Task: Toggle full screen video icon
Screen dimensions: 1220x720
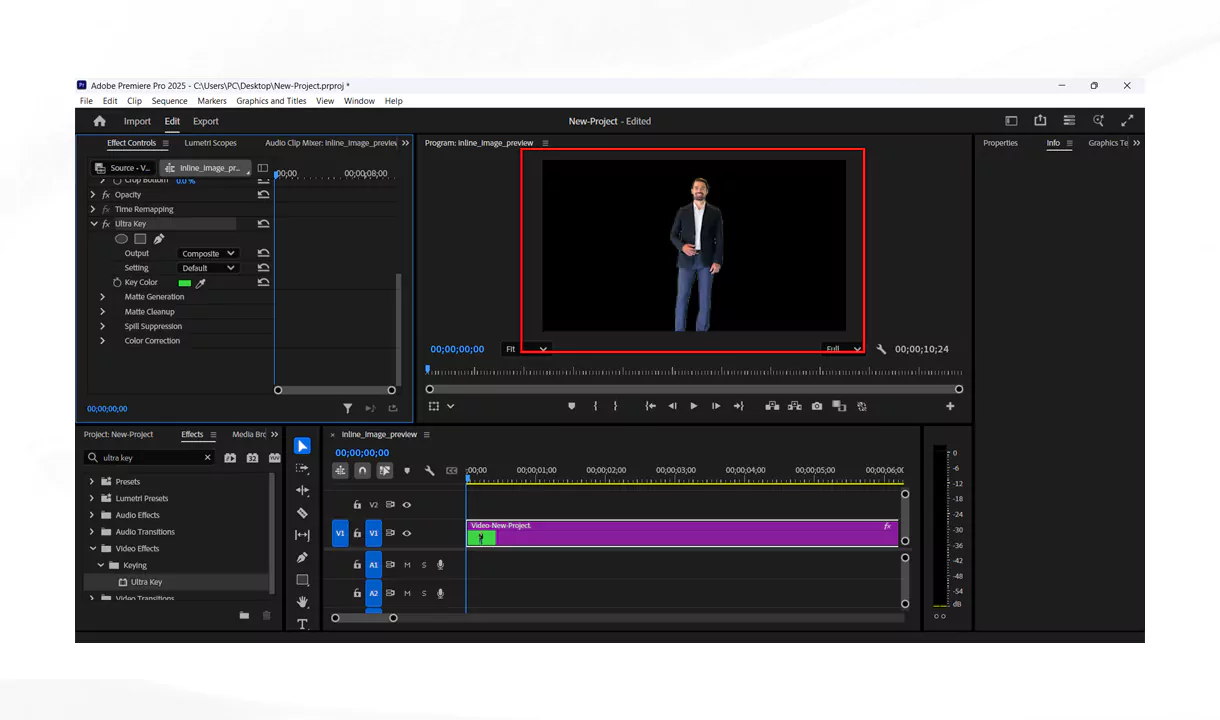Action: point(1128,121)
